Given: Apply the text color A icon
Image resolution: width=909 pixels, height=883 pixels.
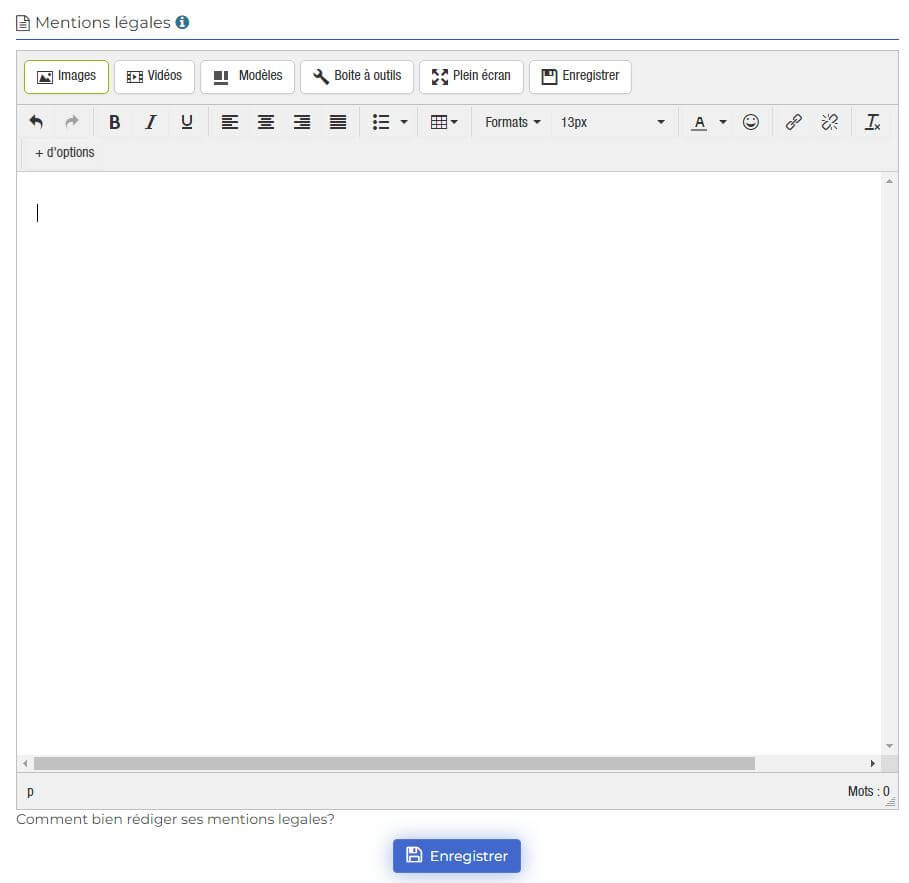Looking at the screenshot, I should [699, 122].
